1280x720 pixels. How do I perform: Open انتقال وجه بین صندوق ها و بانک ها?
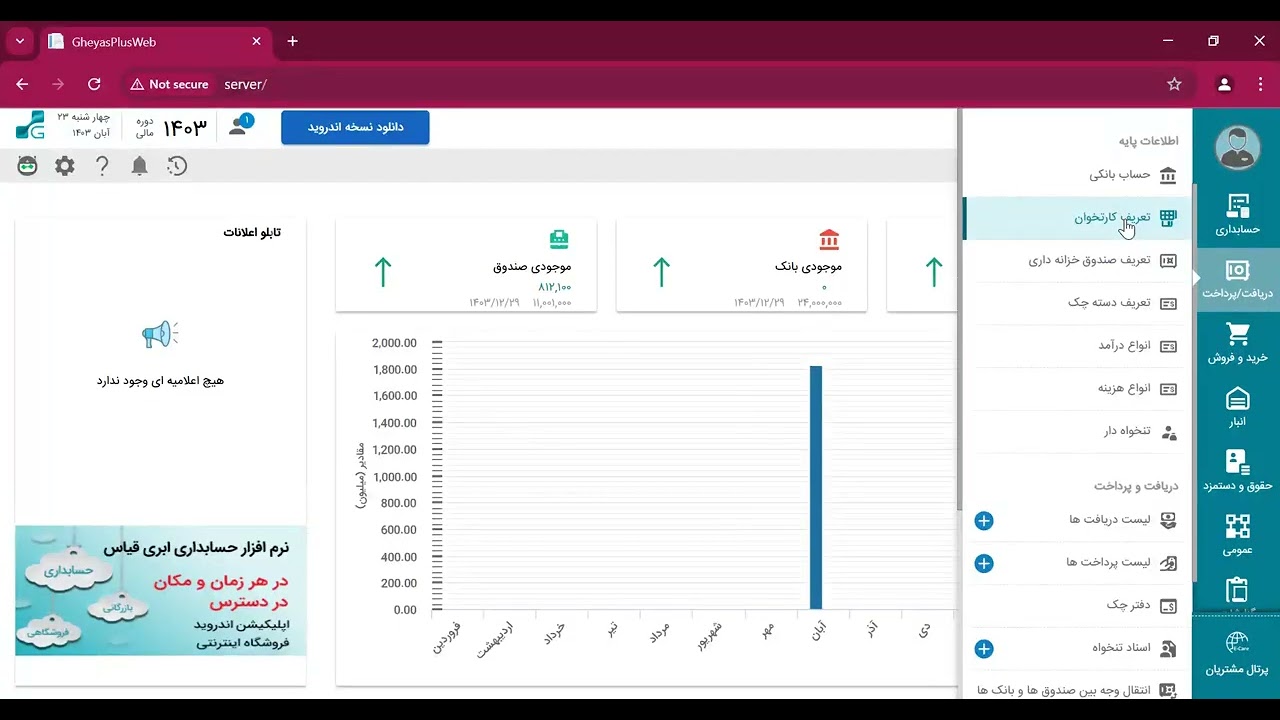point(1076,690)
